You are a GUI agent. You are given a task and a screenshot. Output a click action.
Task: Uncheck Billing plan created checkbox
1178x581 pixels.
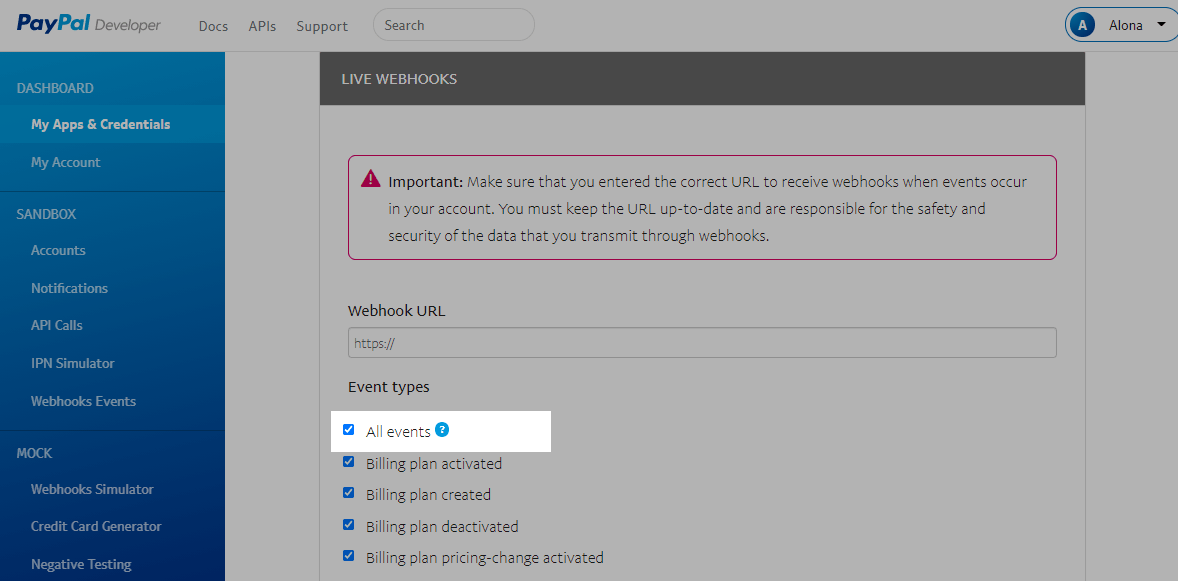tap(349, 493)
